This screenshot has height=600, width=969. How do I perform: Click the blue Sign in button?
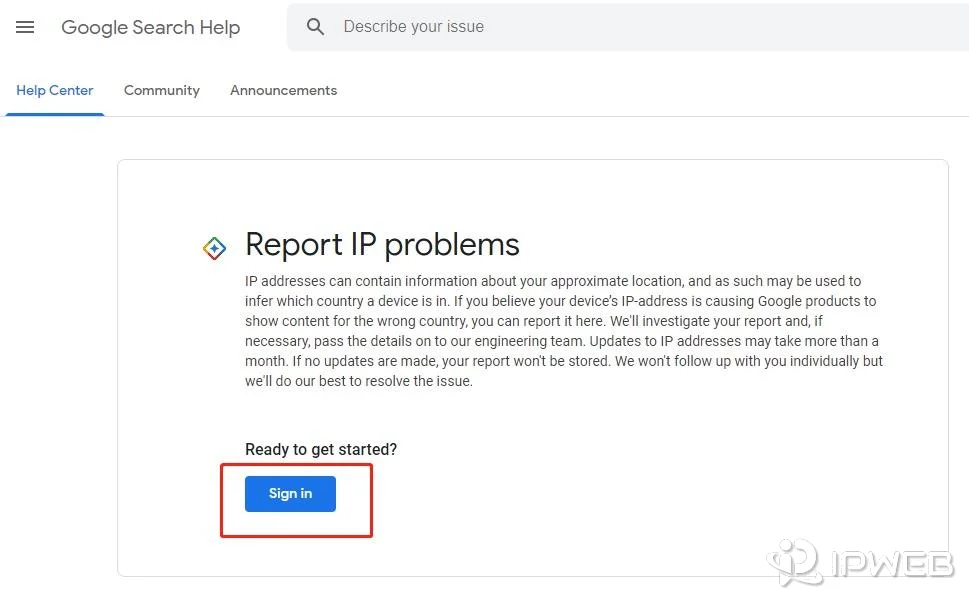point(290,494)
